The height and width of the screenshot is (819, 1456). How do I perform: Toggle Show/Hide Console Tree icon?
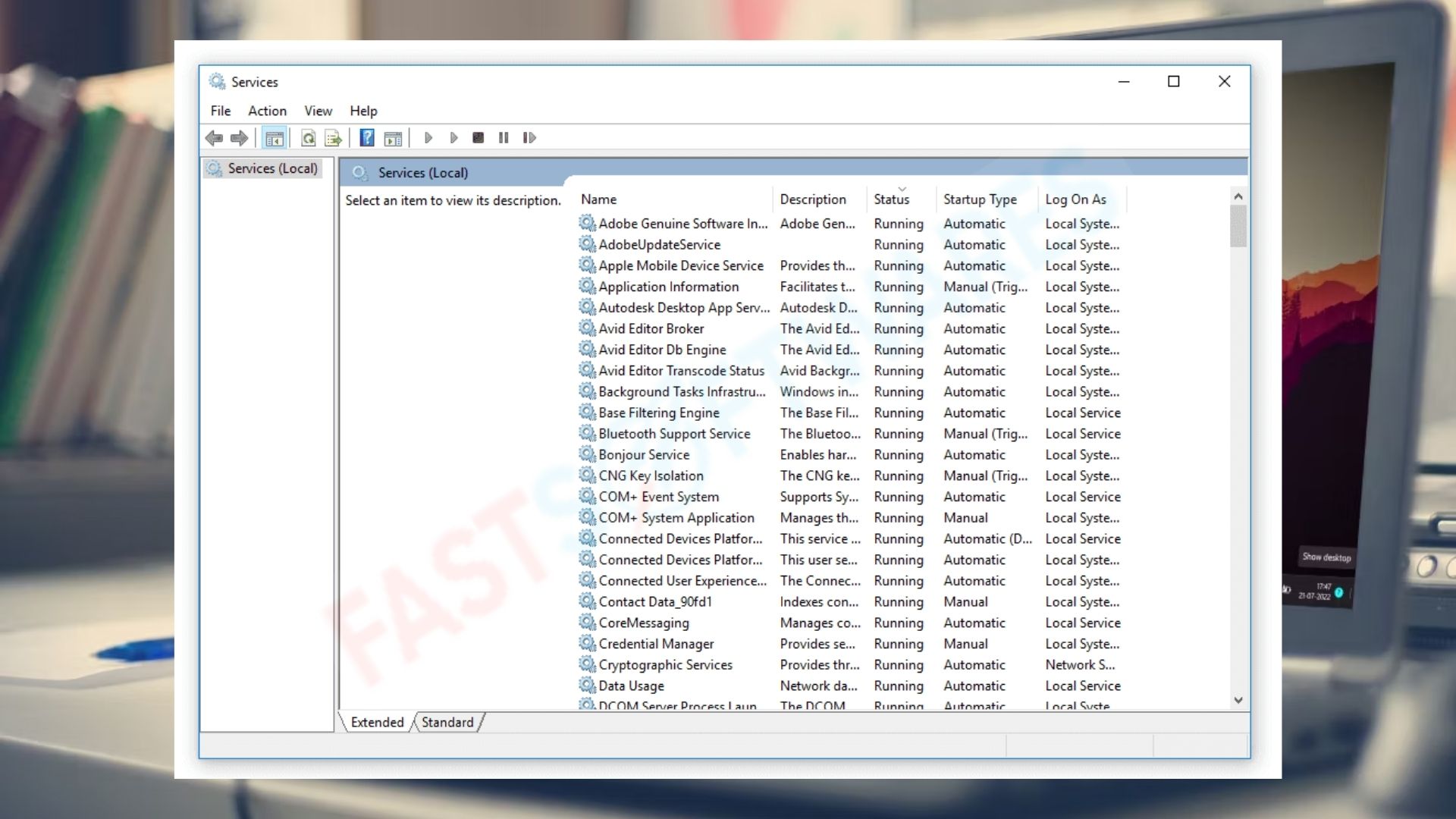(x=275, y=138)
